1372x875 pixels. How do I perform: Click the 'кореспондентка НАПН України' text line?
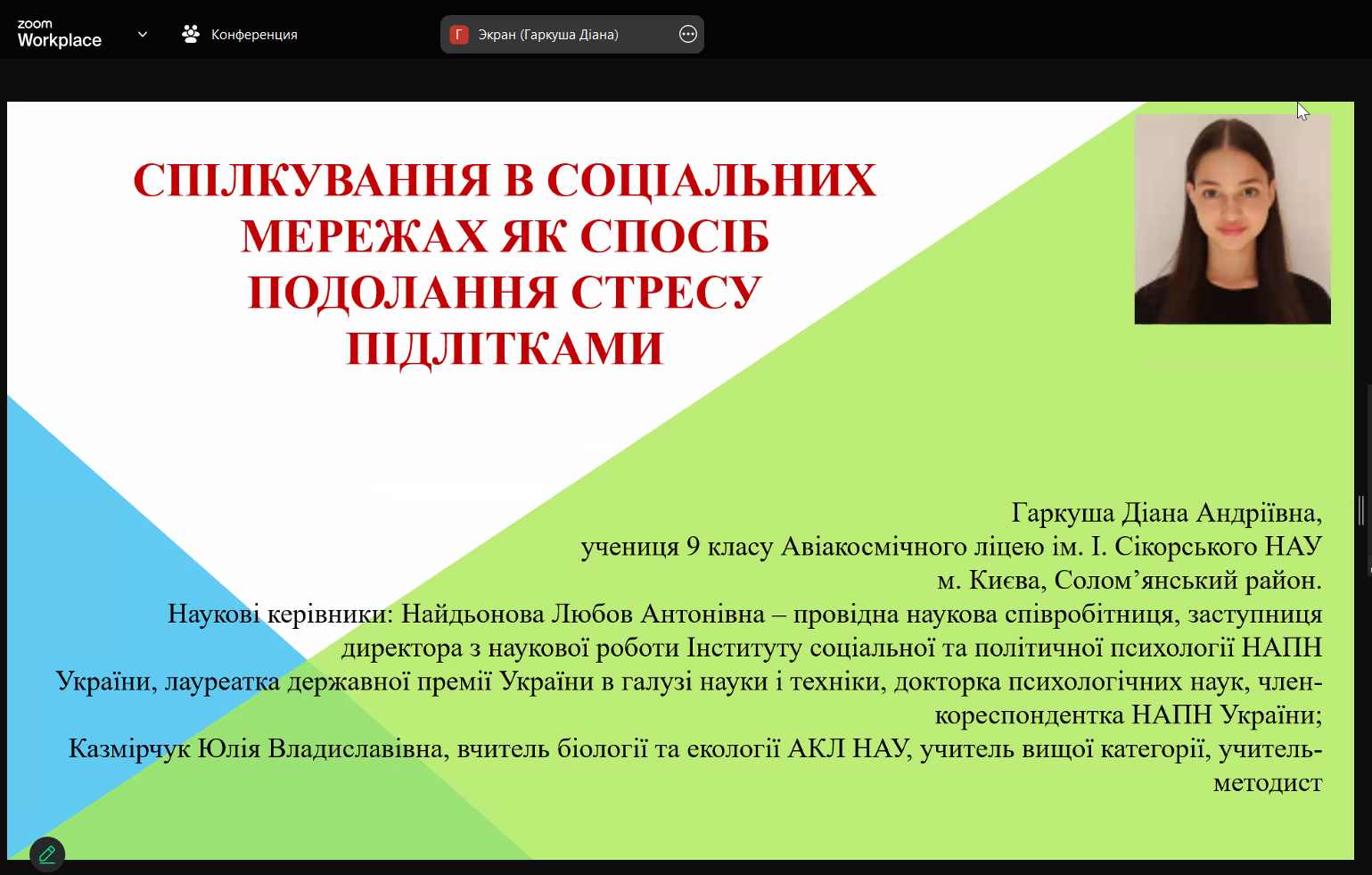[1127, 715]
